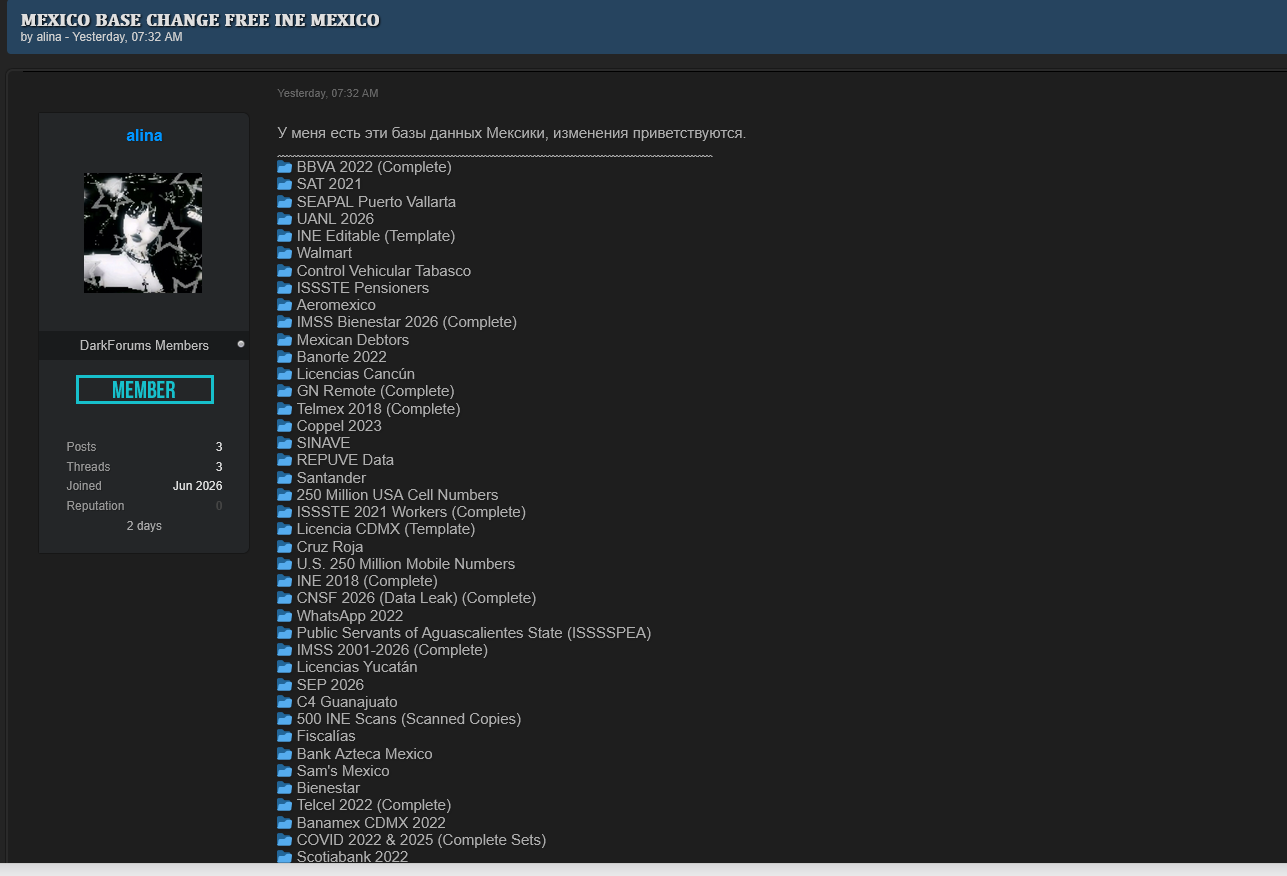Click the DarkForums Members group label
1287x876 pixels.
[144, 345]
